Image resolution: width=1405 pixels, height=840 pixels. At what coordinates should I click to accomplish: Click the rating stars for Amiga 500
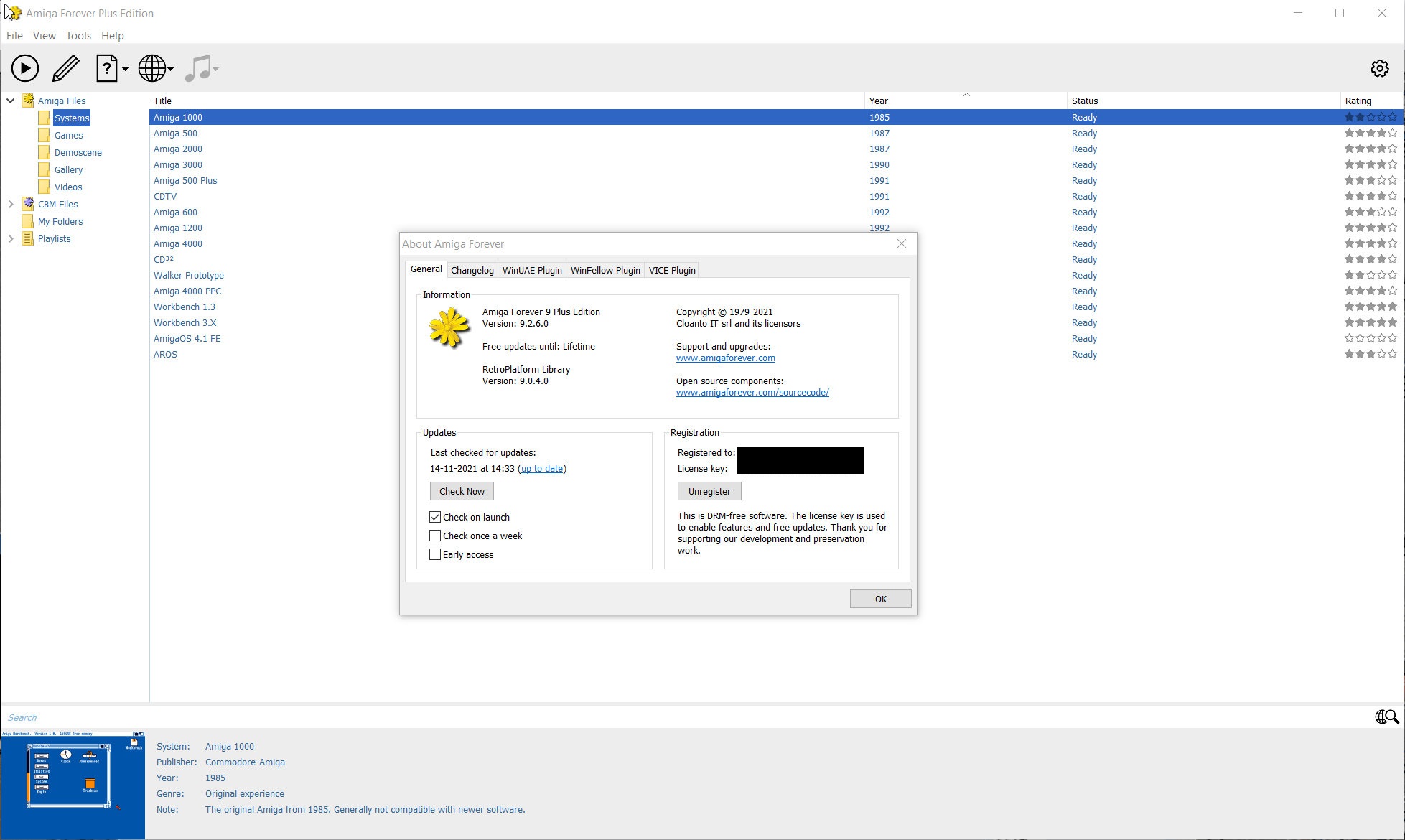pyautogui.click(x=1371, y=133)
